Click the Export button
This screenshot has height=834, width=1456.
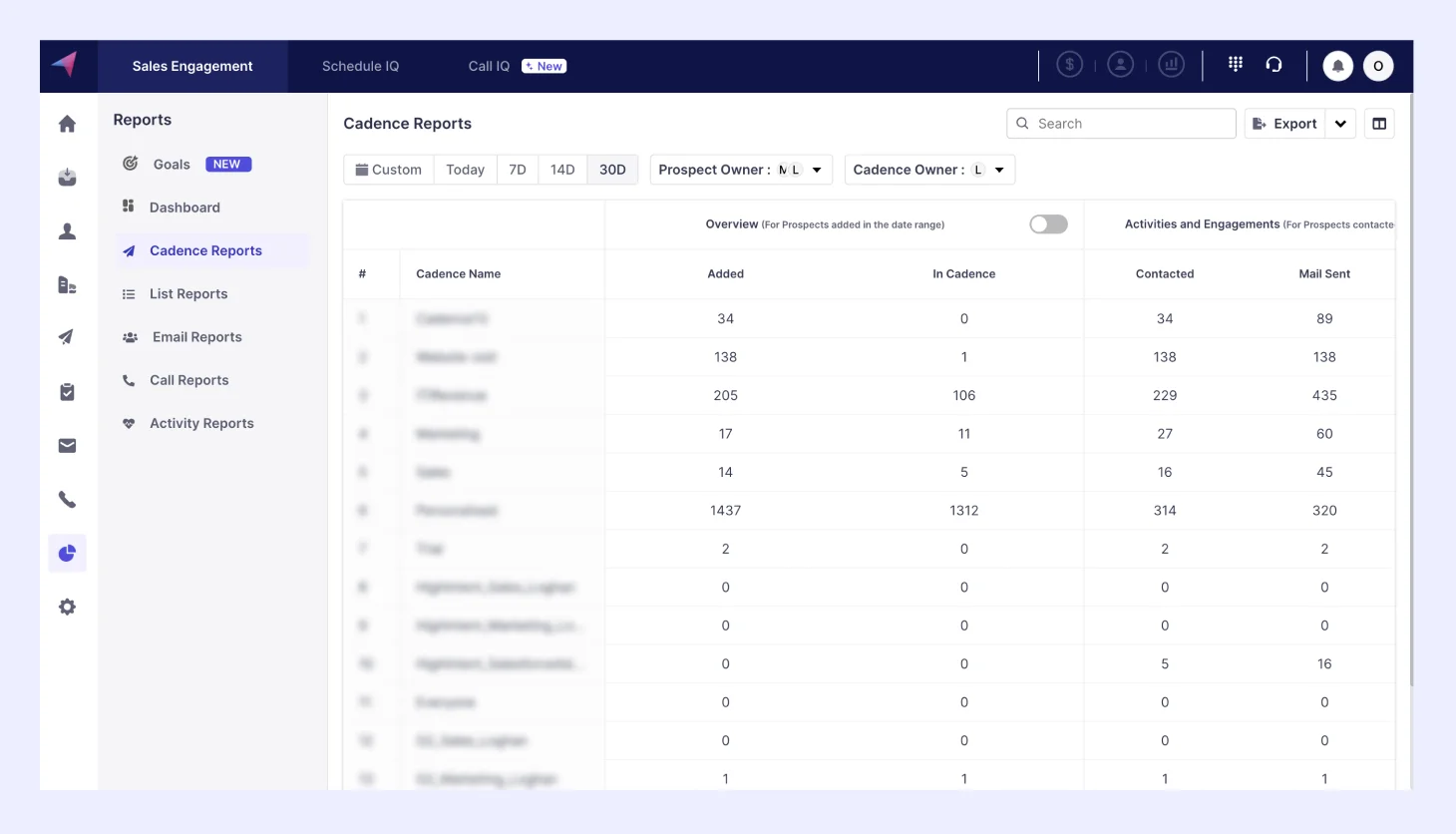click(1284, 124)
